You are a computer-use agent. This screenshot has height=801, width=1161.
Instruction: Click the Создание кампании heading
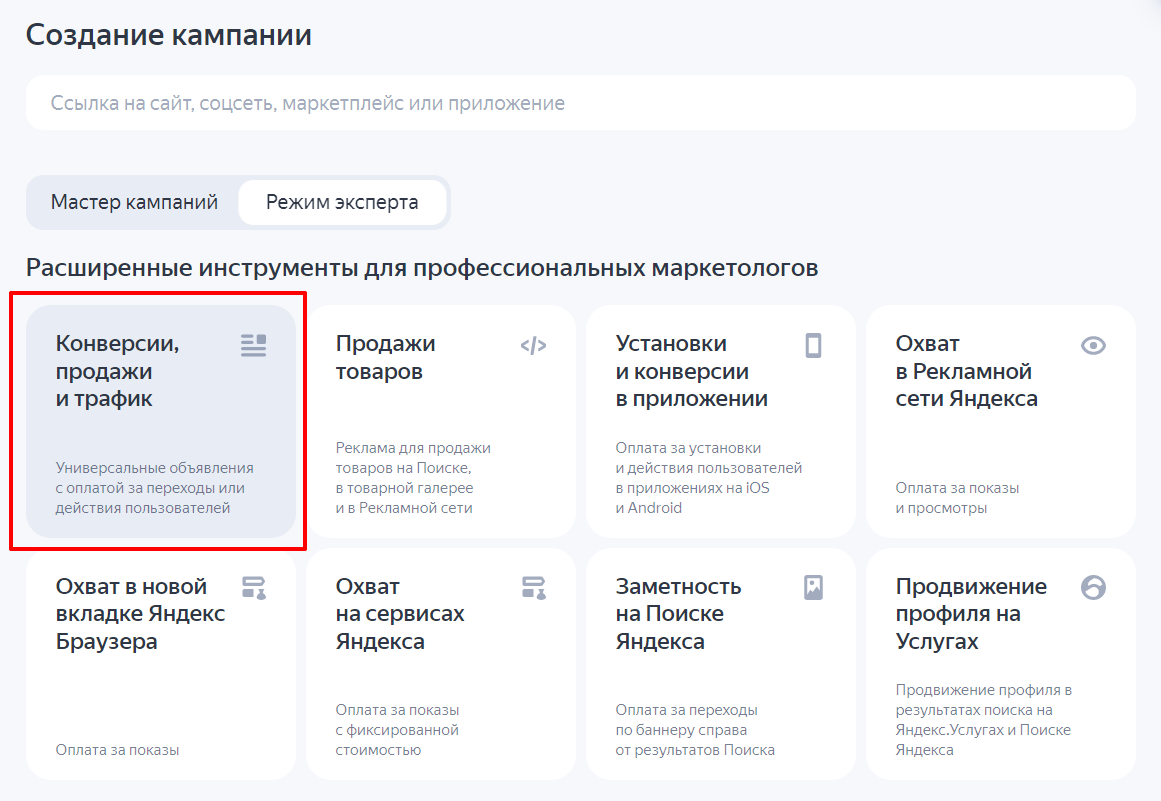169,35
